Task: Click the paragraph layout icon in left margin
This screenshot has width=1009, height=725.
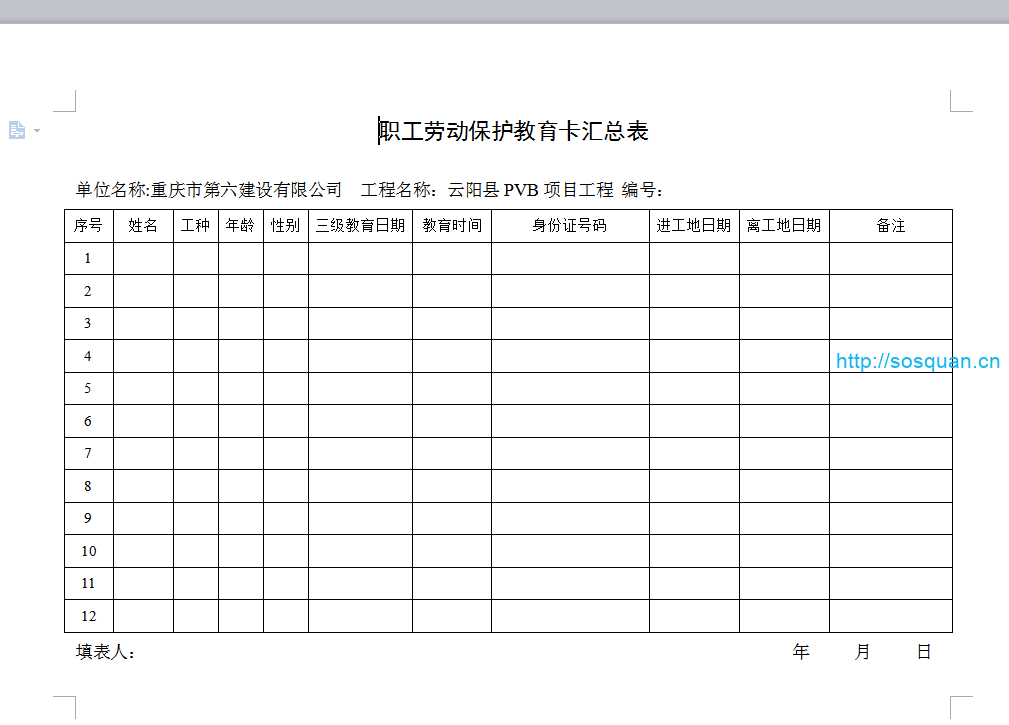Action: [17, 130]
